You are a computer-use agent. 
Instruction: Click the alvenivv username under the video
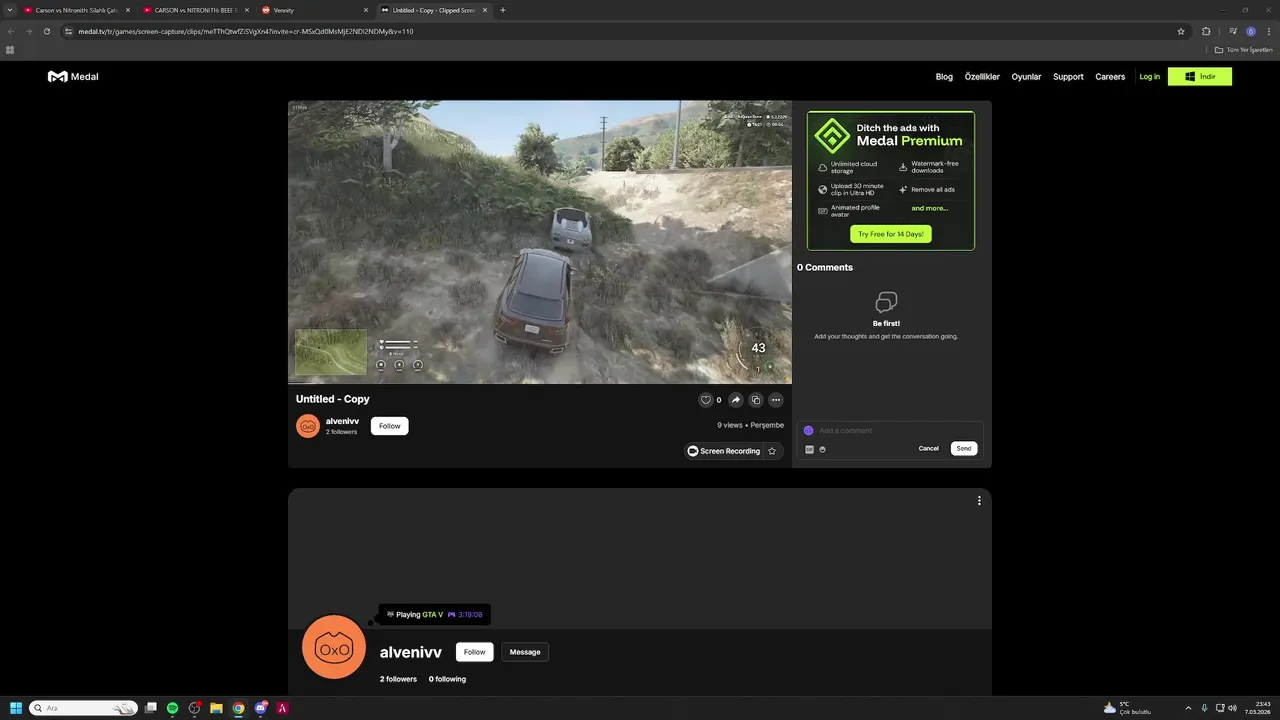[342, 421]
